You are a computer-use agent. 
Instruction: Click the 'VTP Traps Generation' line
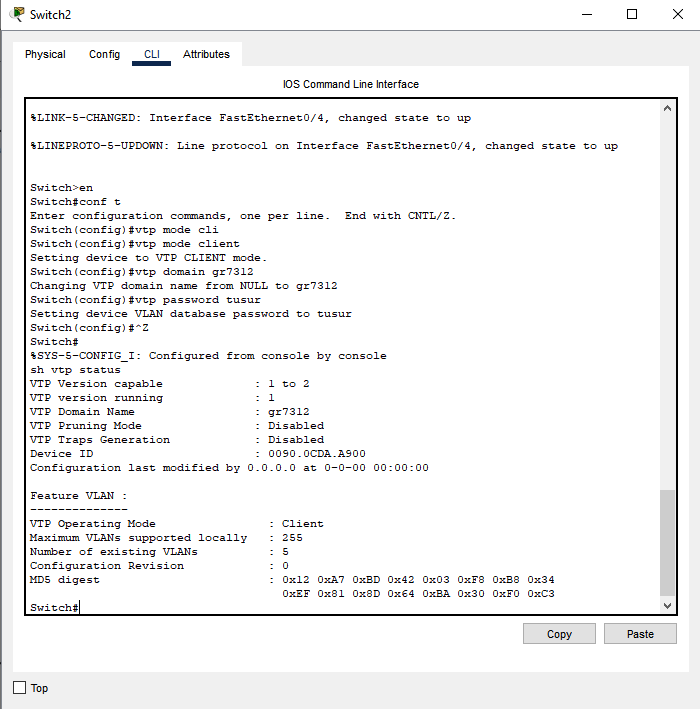coord(177,440)
